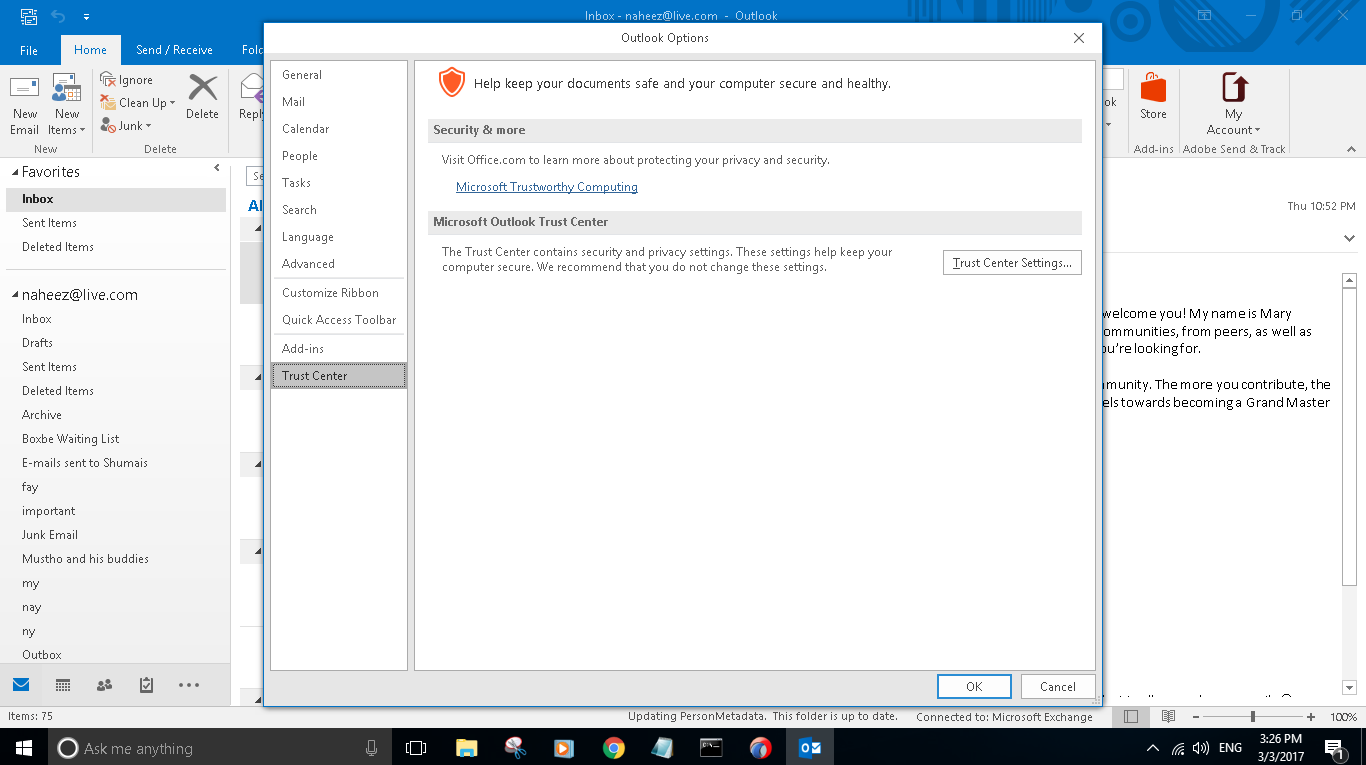Select General in Outlook Options
The image size is (1366, 765).
(x=339, y=75)
